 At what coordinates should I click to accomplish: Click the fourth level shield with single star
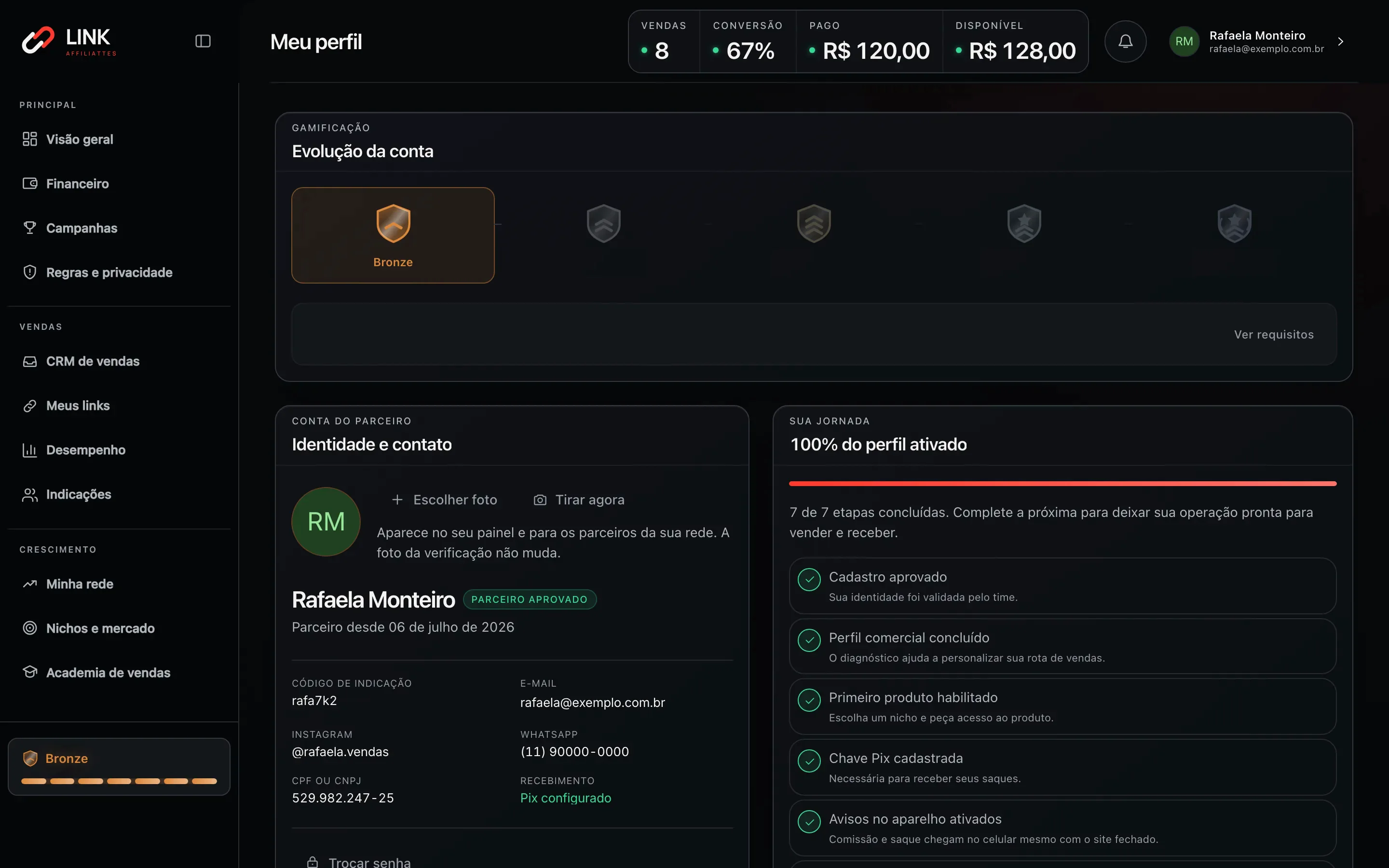pyautogui.click(x=1024, y=223)
